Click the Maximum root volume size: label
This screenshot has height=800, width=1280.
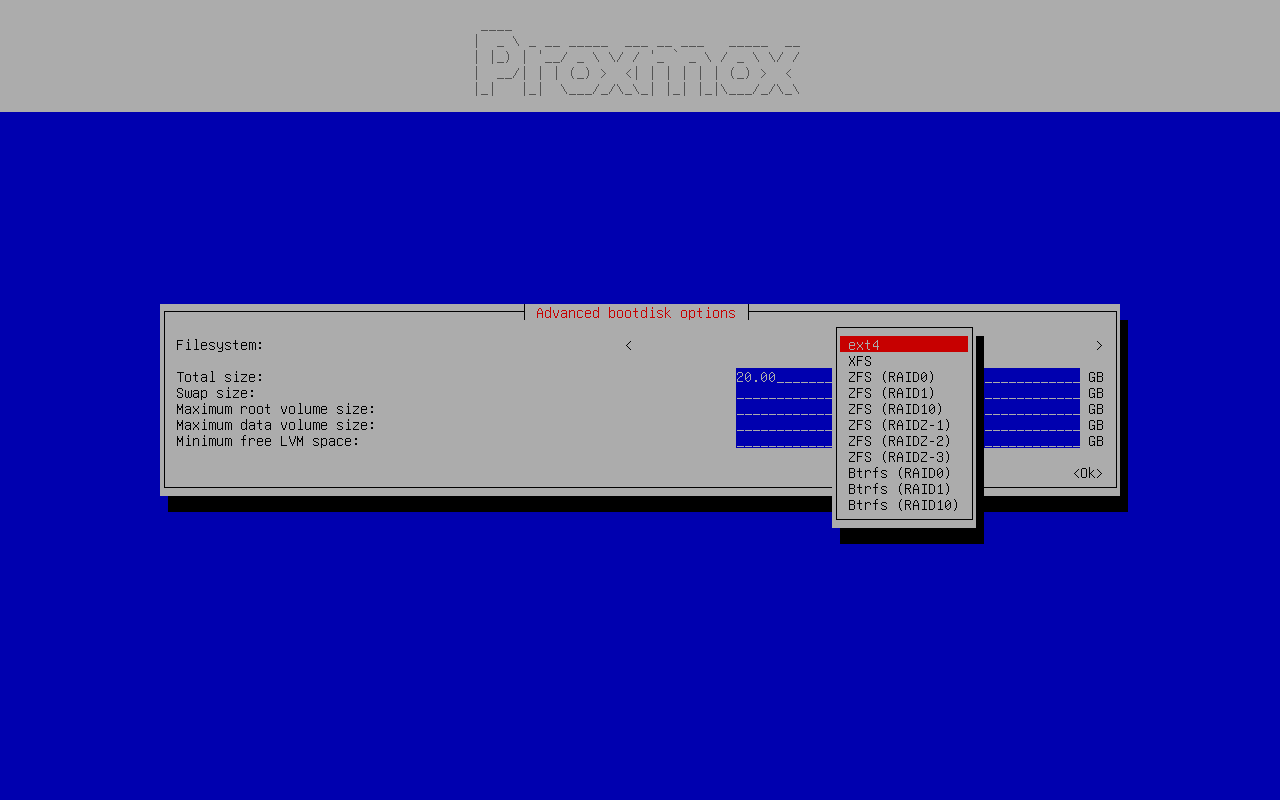click(276, 409)
